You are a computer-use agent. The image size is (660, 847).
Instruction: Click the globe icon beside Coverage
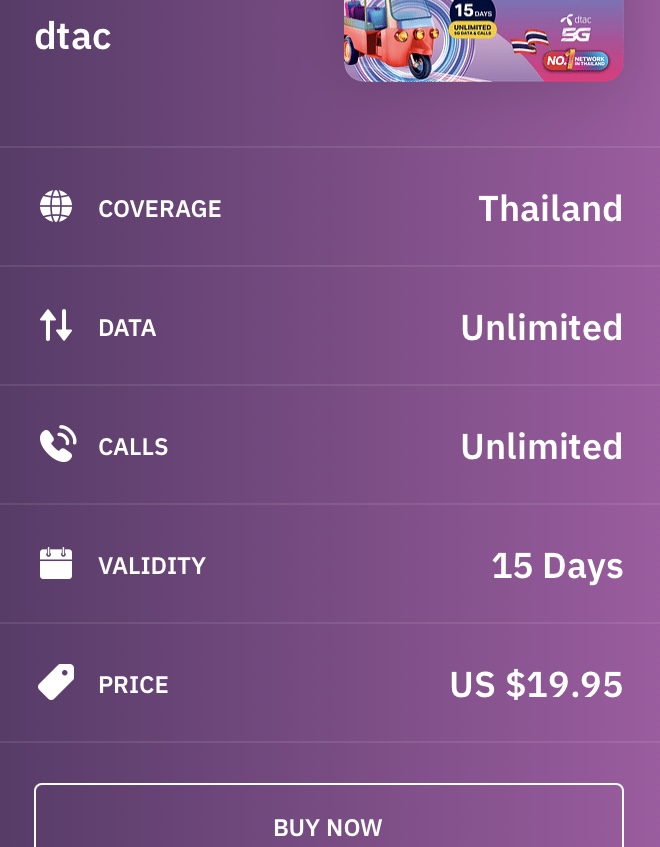click(x=56, y=206)
